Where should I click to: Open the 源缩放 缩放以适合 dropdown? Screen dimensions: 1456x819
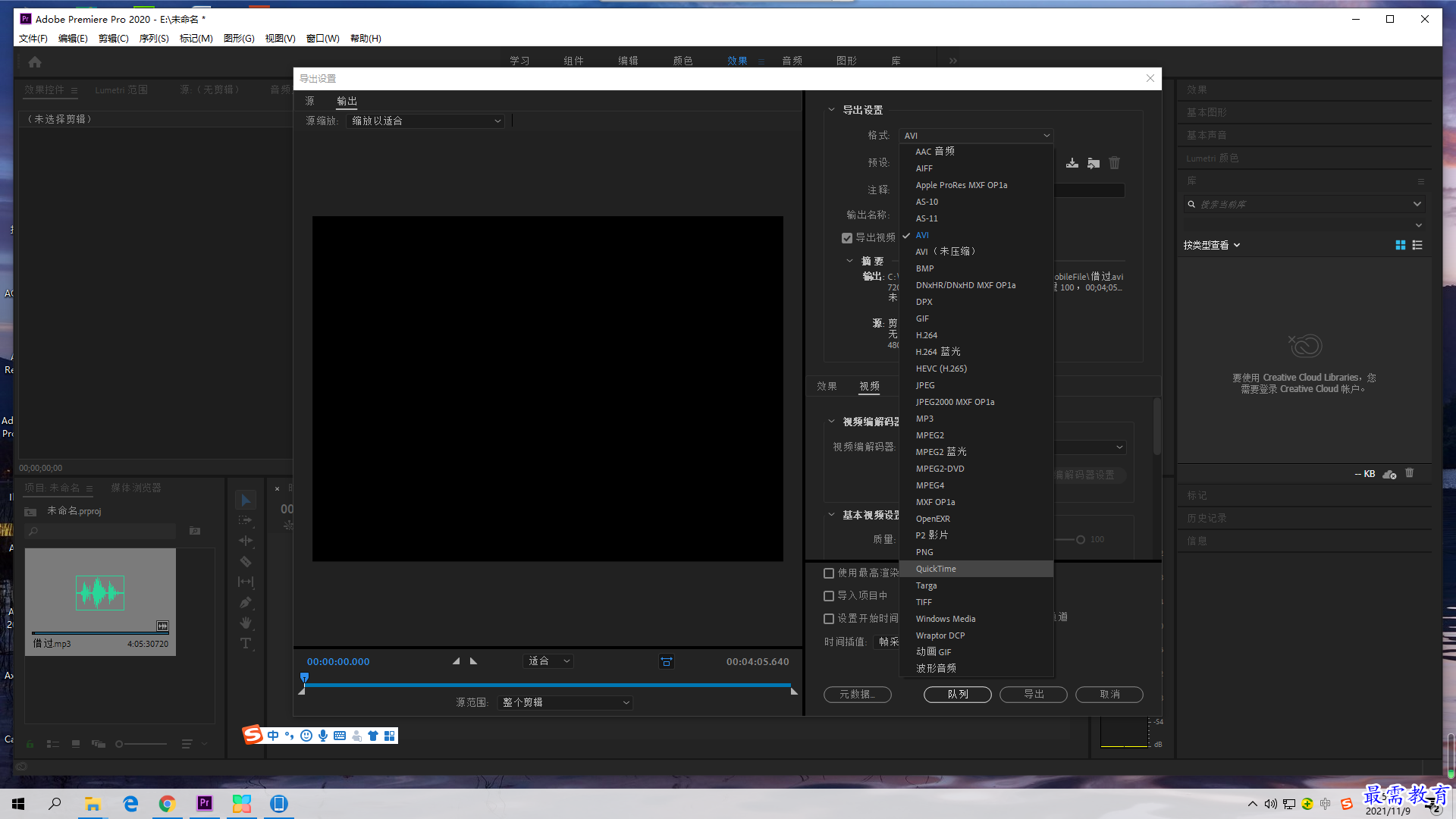pos(425,121)
